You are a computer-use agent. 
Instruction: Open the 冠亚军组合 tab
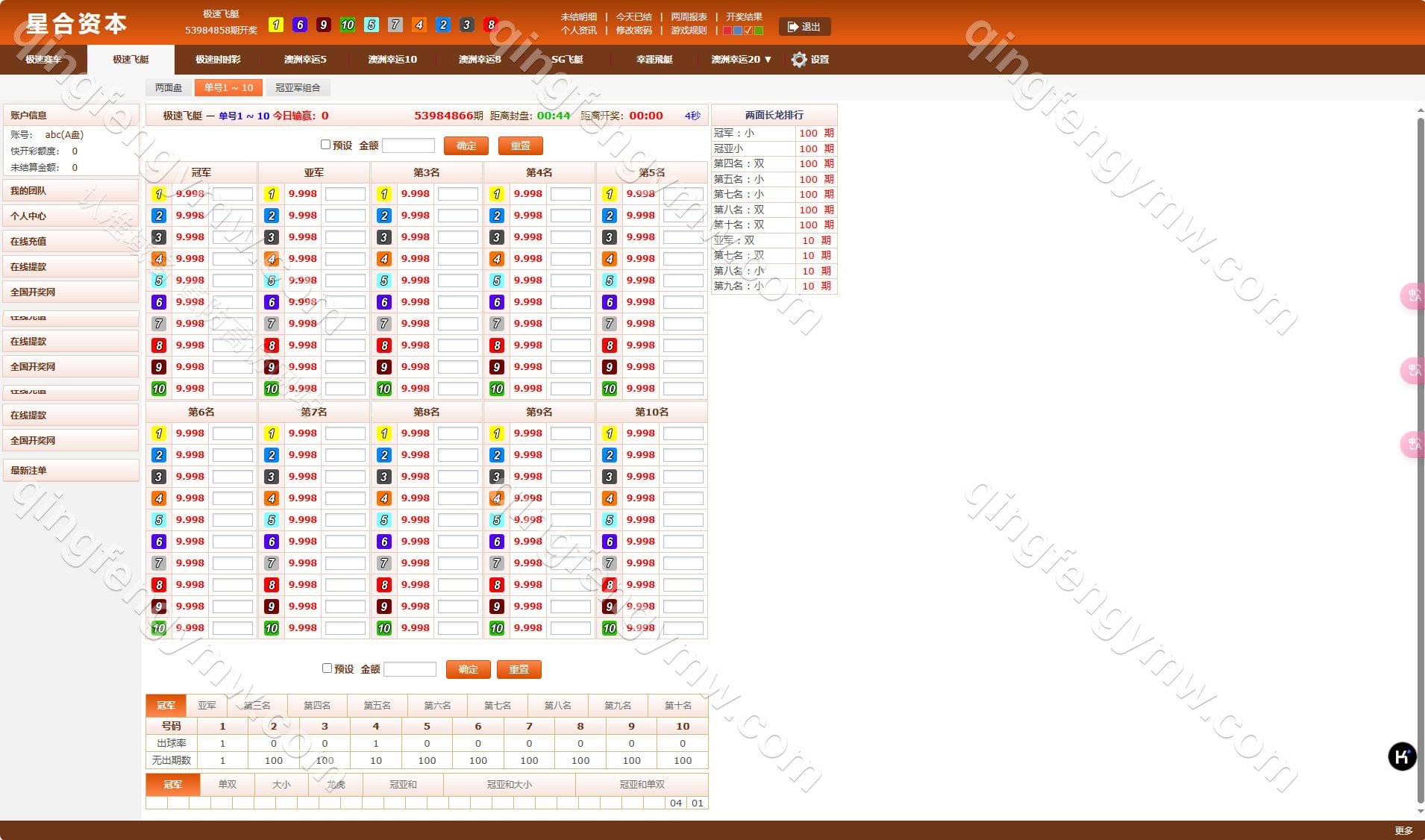[298, 88]
